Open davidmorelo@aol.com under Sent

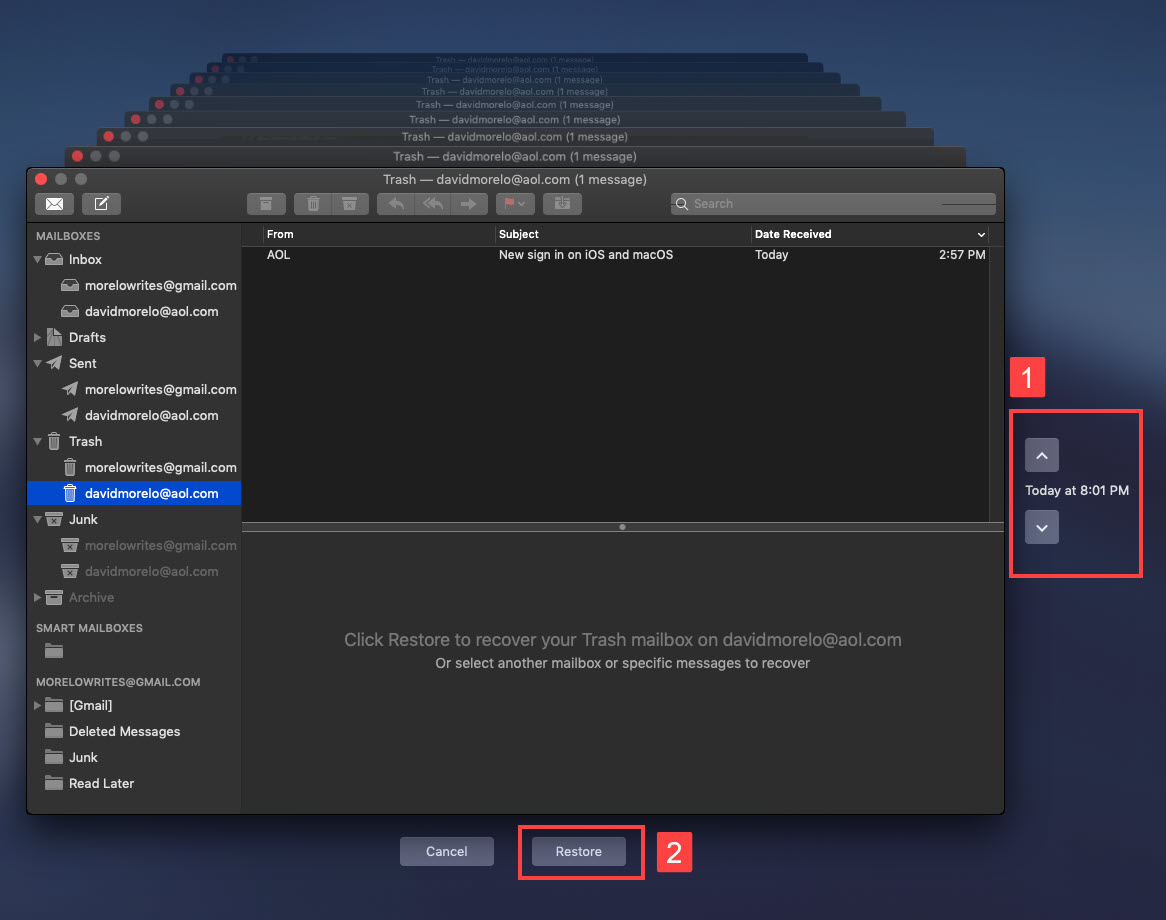152,416
